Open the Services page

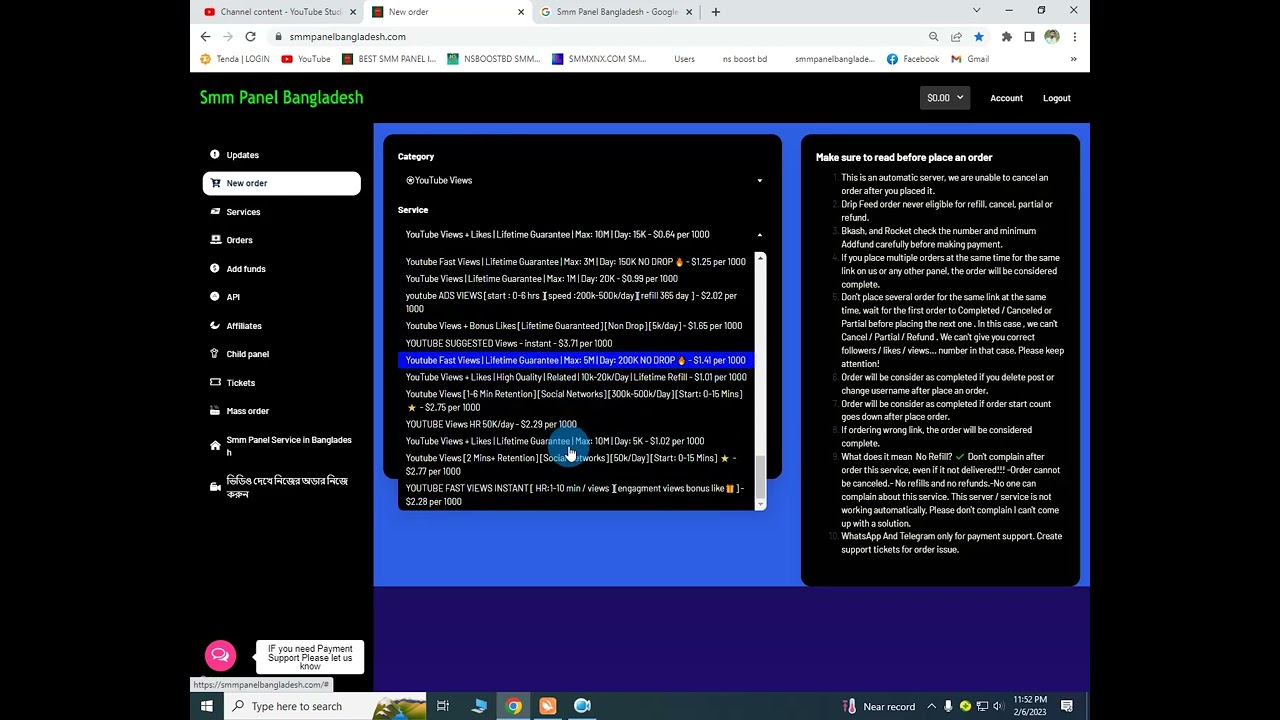243,212
